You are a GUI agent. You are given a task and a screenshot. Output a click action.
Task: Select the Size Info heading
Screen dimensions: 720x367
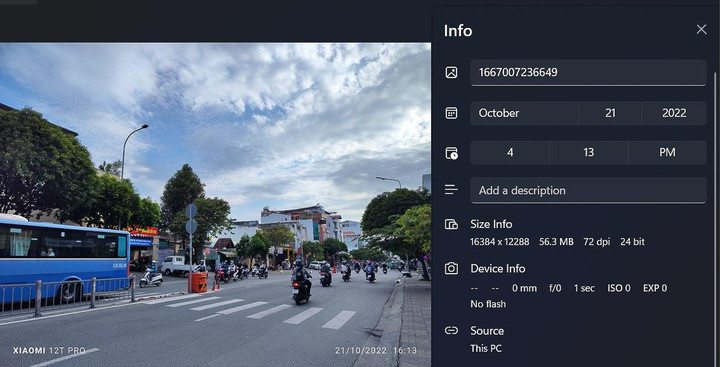pos(491,224)
